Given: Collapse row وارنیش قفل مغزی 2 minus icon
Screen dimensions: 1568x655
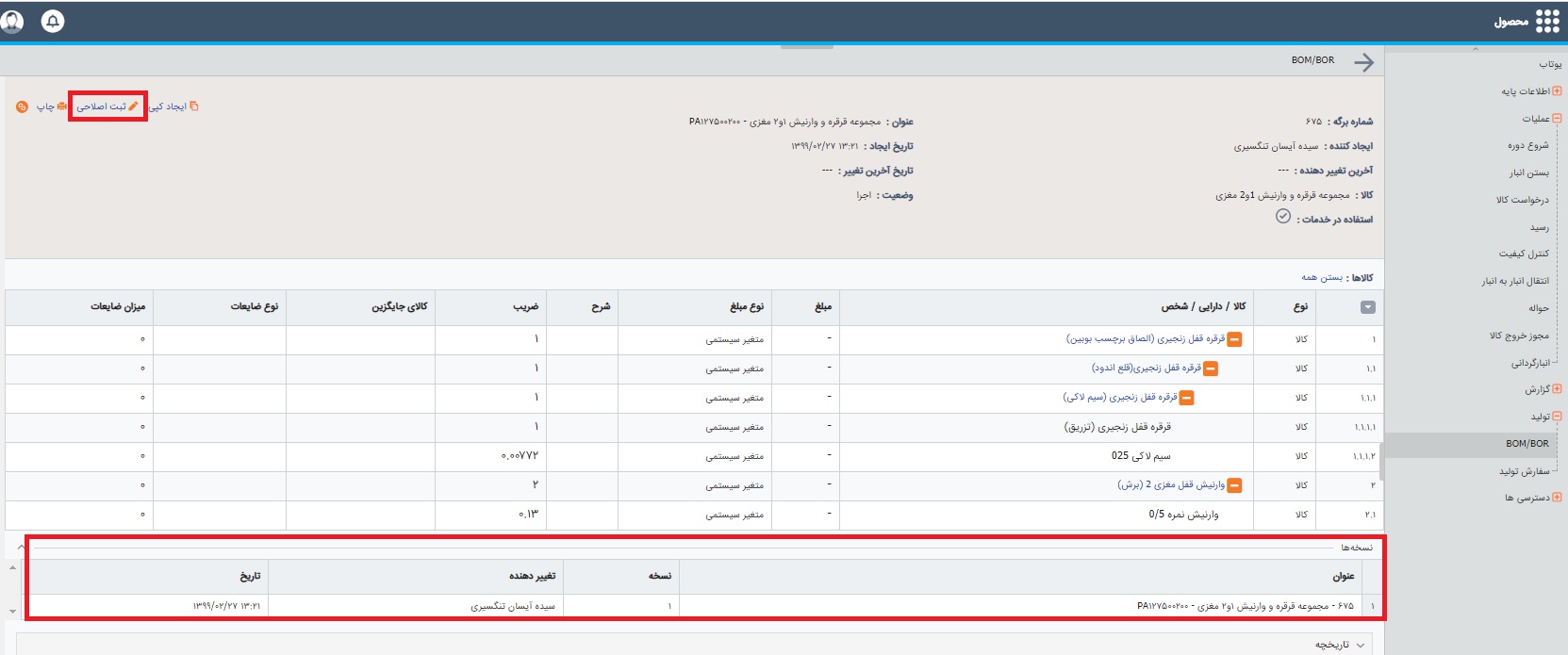Looking at the screenshot, I should [x=1234, y=485].
